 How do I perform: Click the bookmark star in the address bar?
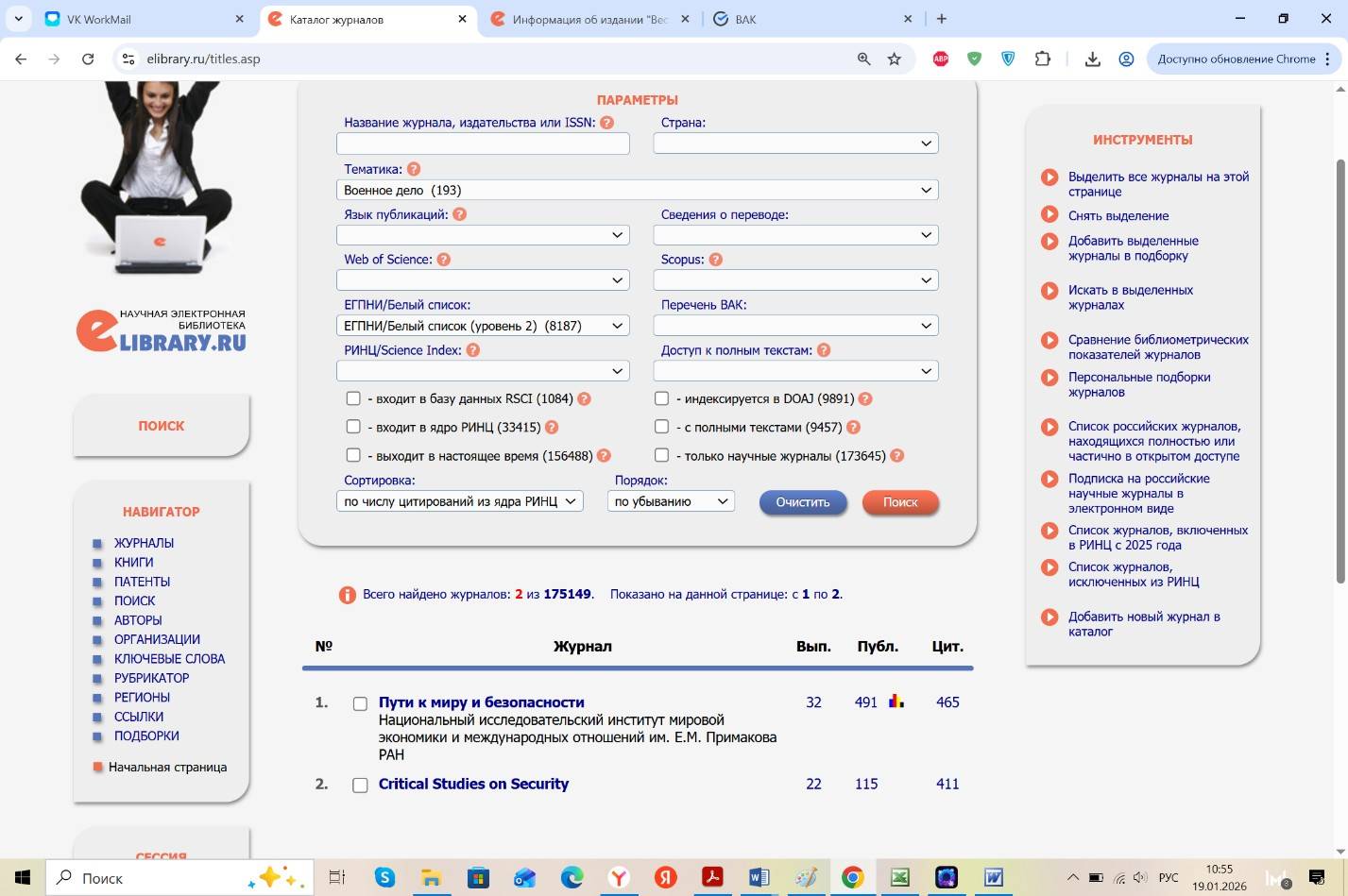coord(894,59)
